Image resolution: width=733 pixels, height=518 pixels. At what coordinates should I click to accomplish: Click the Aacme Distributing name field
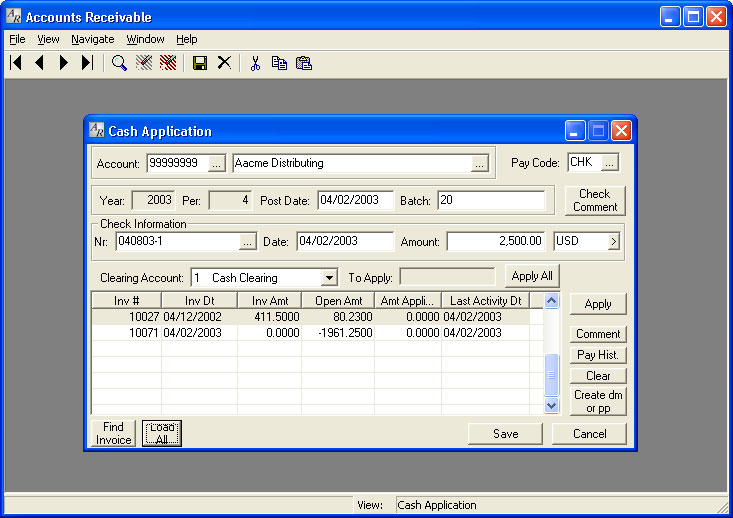352,164
